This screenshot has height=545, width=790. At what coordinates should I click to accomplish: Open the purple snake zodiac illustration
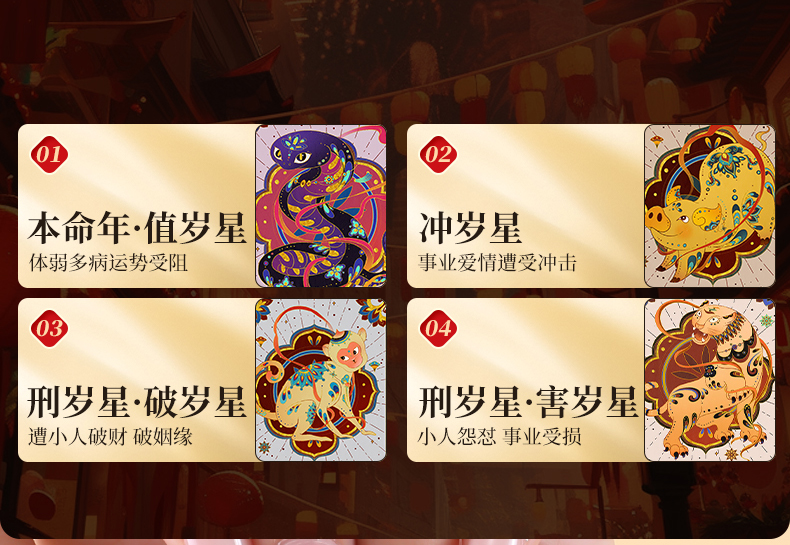coord(321,206)
